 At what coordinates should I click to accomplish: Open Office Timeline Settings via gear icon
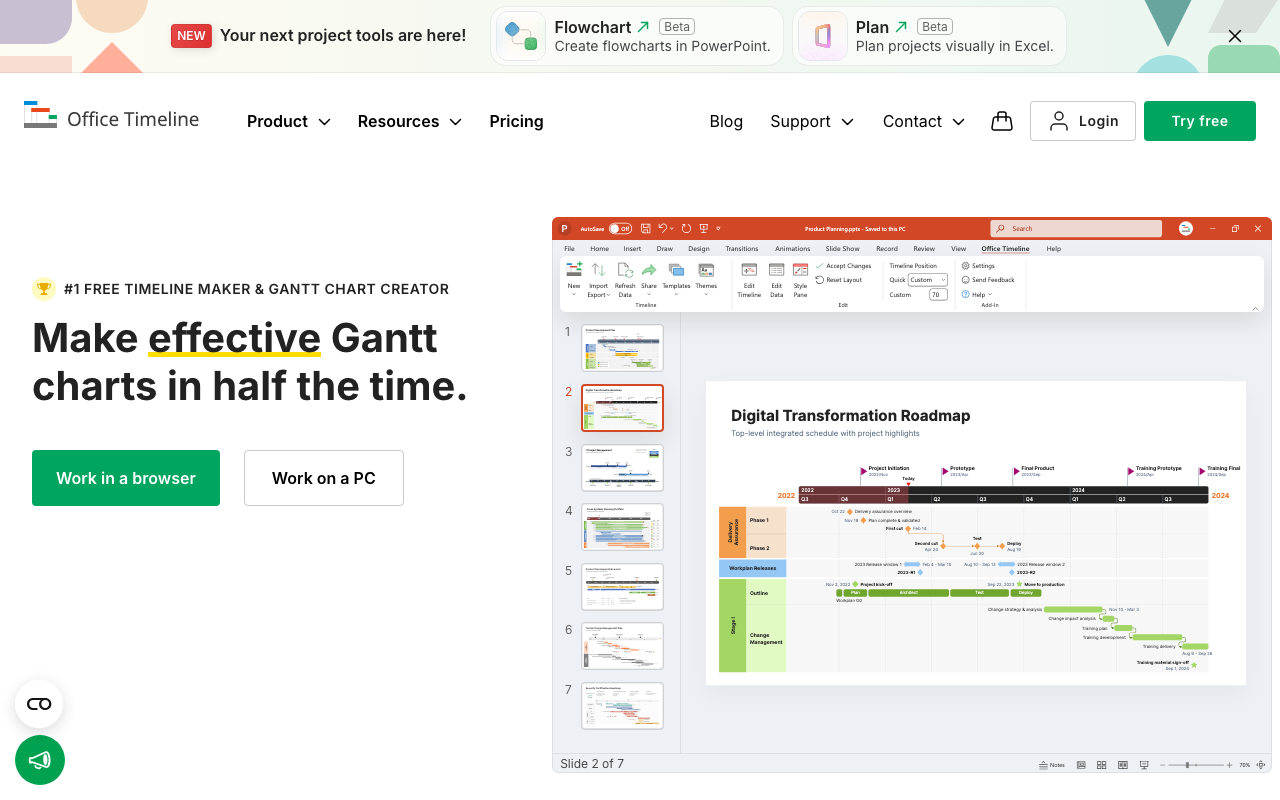(x=966, y=266)
